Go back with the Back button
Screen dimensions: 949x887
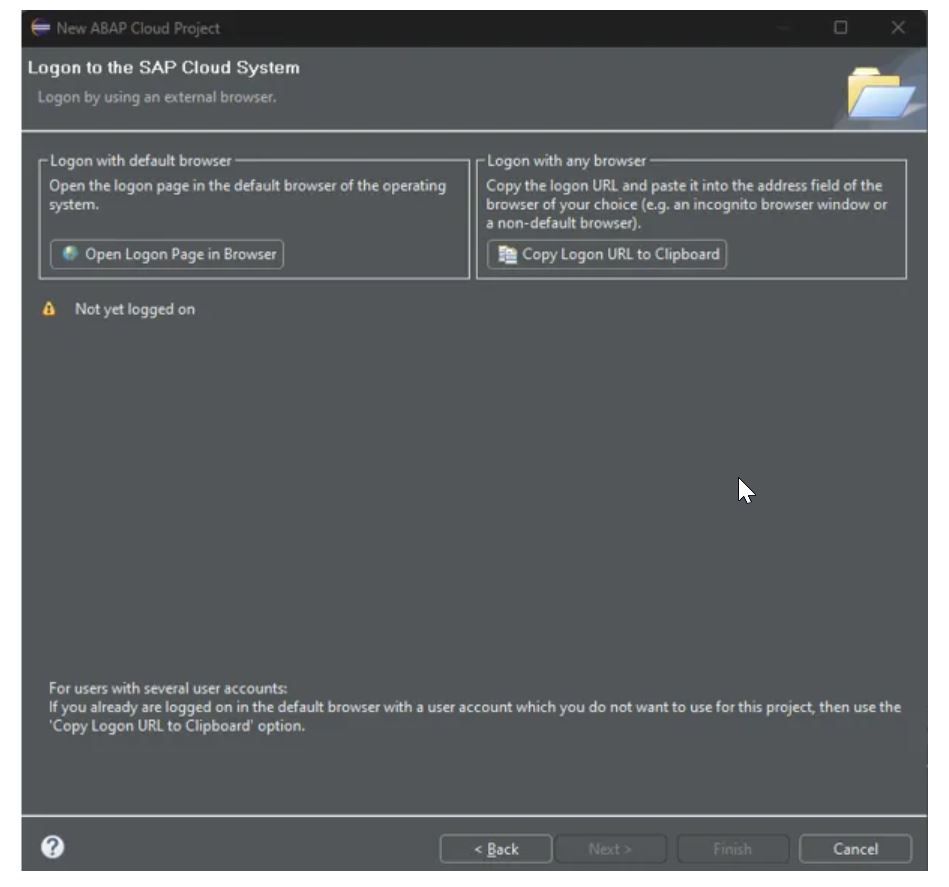click(496, 849)
